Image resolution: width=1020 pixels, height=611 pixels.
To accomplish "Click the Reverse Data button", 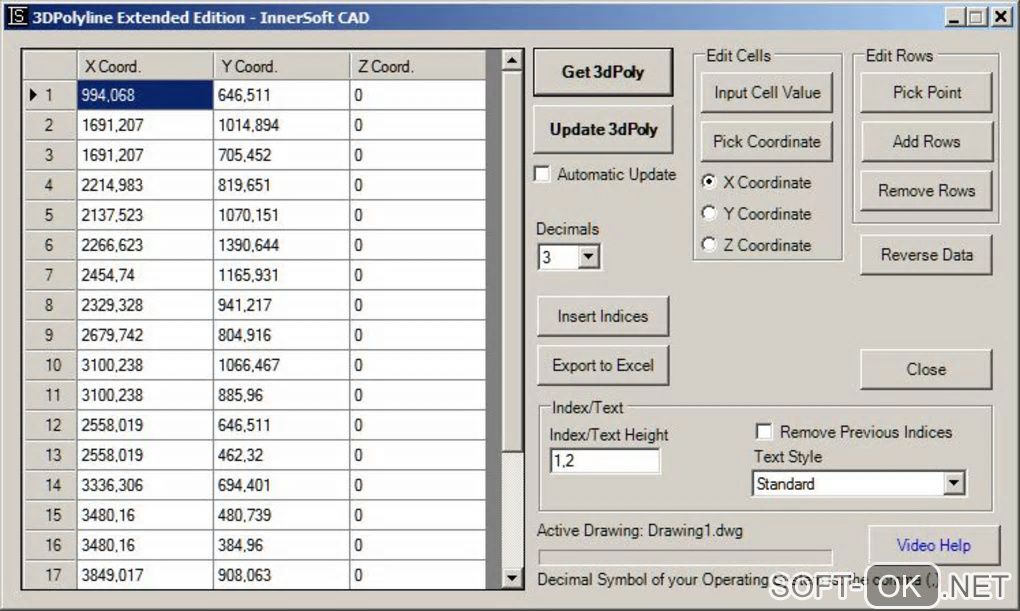I will click(x=926, y=255).
